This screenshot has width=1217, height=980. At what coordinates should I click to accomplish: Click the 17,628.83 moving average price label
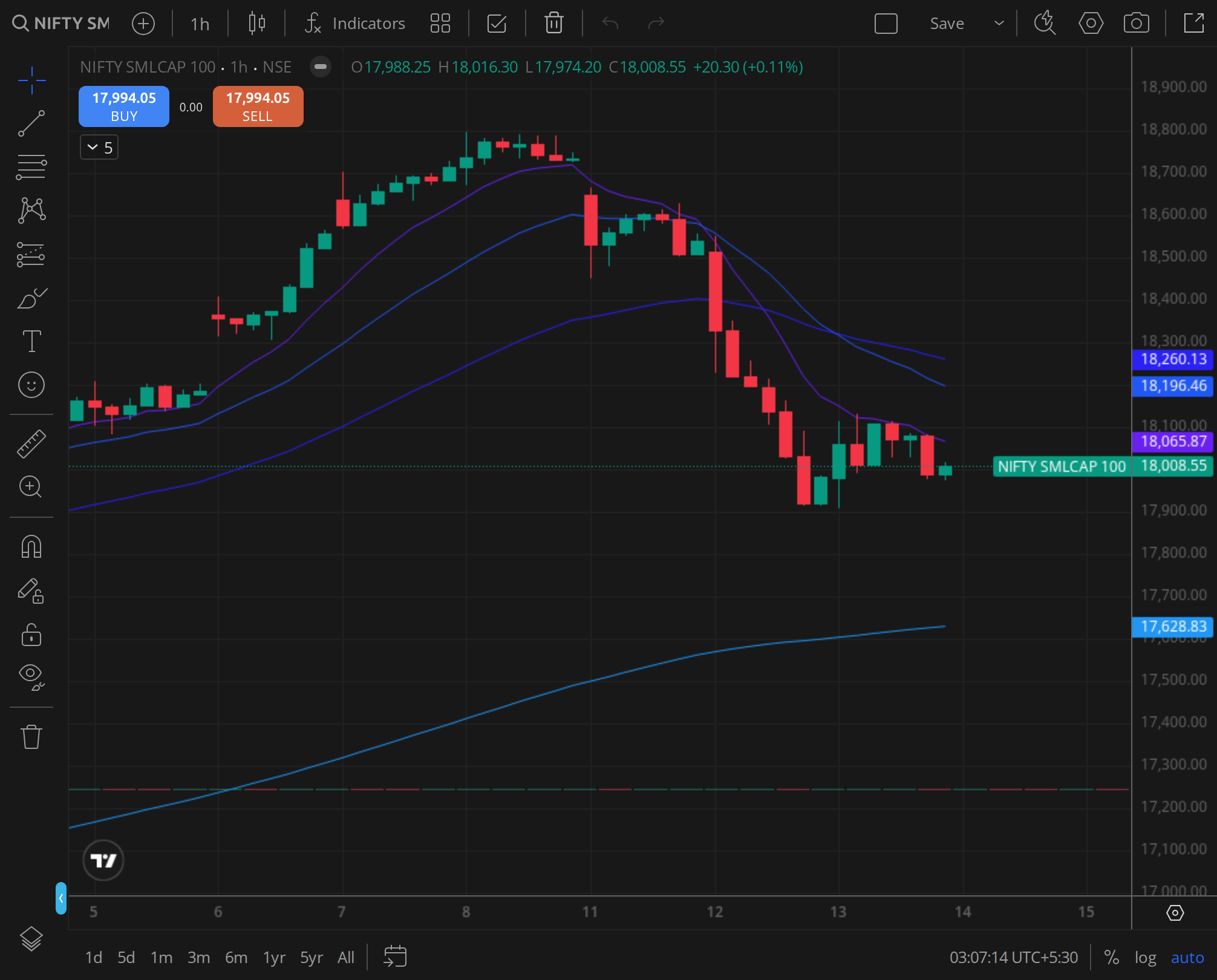coord(1173,626)
